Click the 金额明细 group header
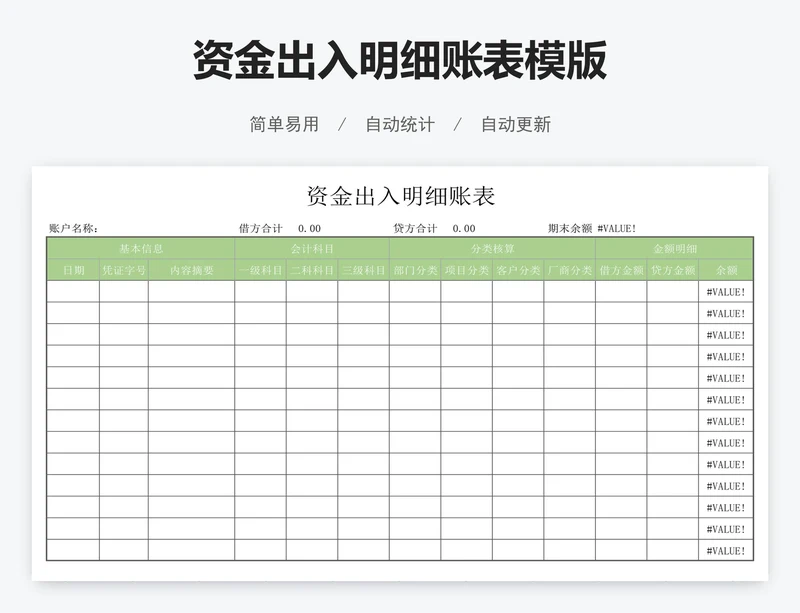This screenshot has height=613, width=800. point(674,249)
